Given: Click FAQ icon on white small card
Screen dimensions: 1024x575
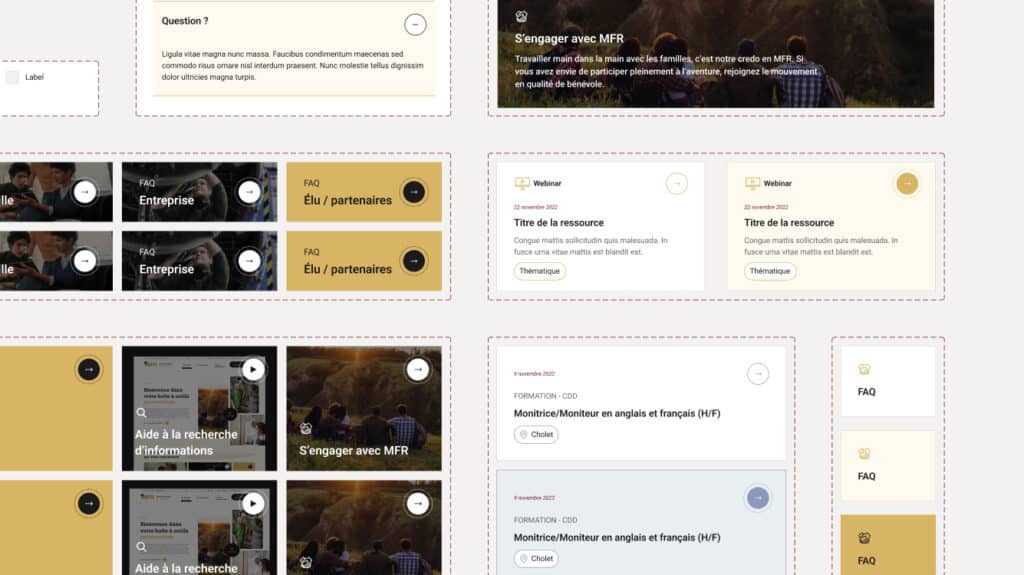Looking at the screenshot, I should click(864, 370).
